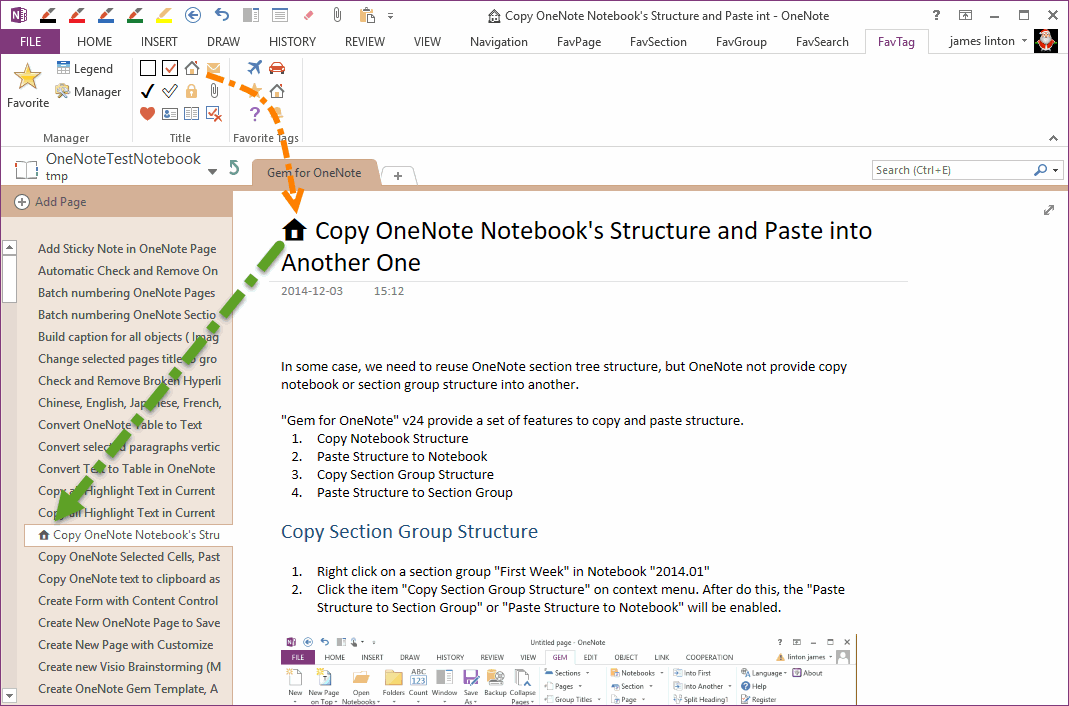The width and height of the screenshot is (1069, 706).
Task: Click the paste clipboard icon
Action: click(x=367, y=15)
